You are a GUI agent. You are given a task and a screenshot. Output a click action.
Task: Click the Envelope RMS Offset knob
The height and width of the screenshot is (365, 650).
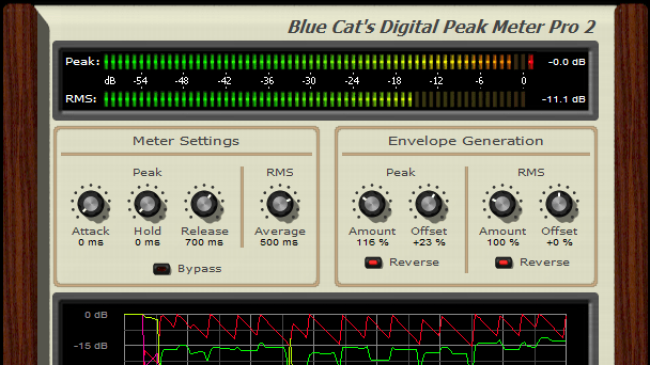tap(559, 204)
